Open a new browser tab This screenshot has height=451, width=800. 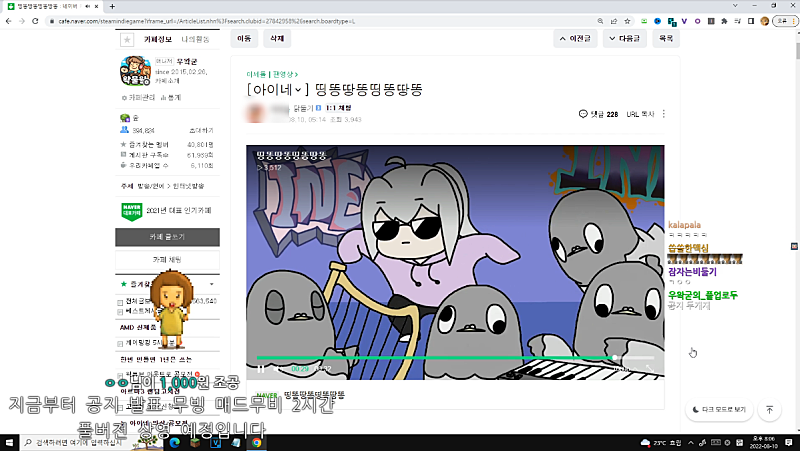pos(112,6)
